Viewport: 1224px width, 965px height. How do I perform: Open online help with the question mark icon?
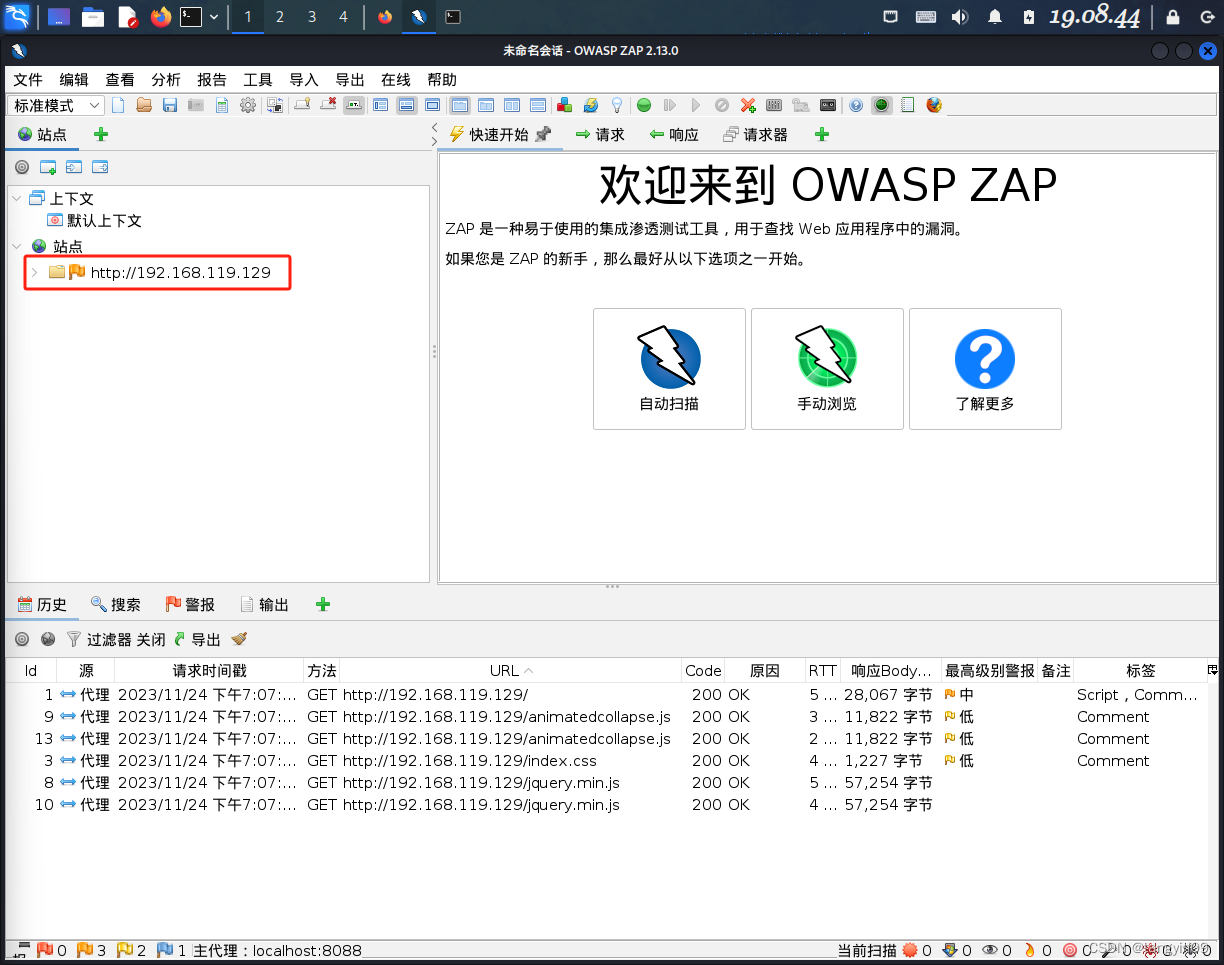855,105
